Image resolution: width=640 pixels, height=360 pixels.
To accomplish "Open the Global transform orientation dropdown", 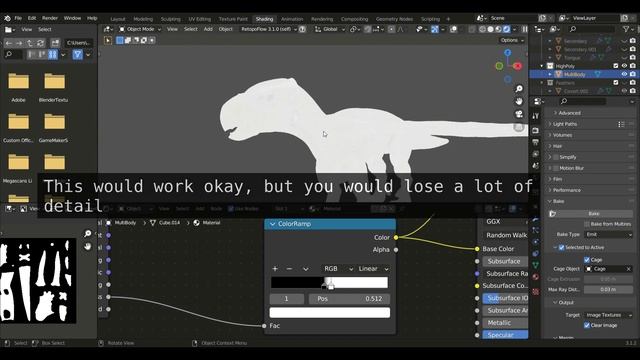I will click(330, 29).
